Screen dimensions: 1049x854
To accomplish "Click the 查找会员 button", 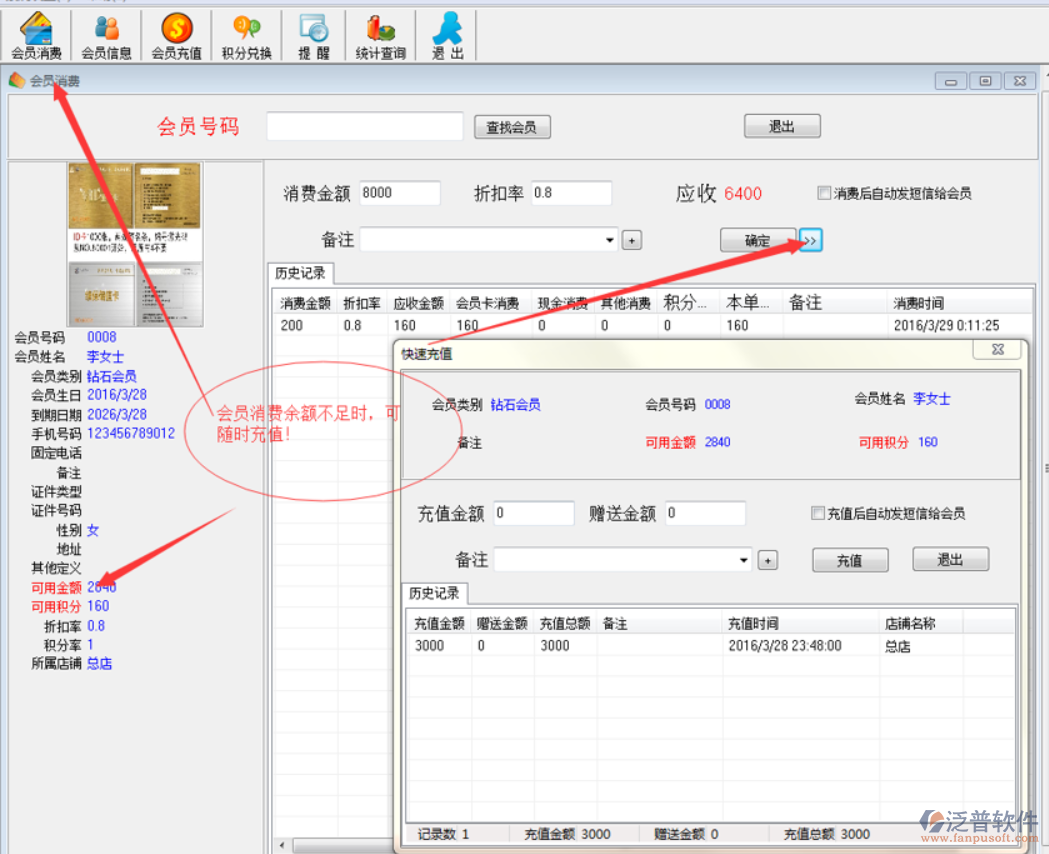I will pyautogui.click(x=511, y=127).
